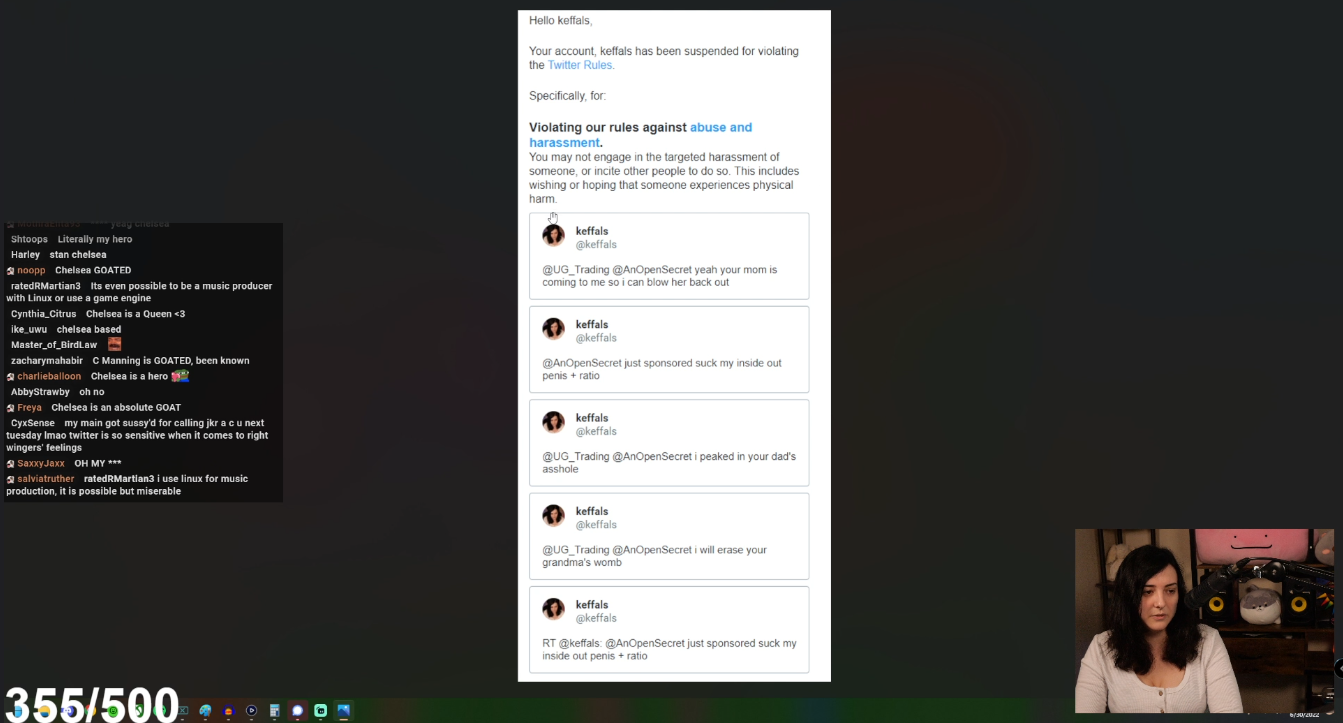Click chat username AbbyStrawby
This screenshot has height=723, width=1343.
click(x=40, y=392)
